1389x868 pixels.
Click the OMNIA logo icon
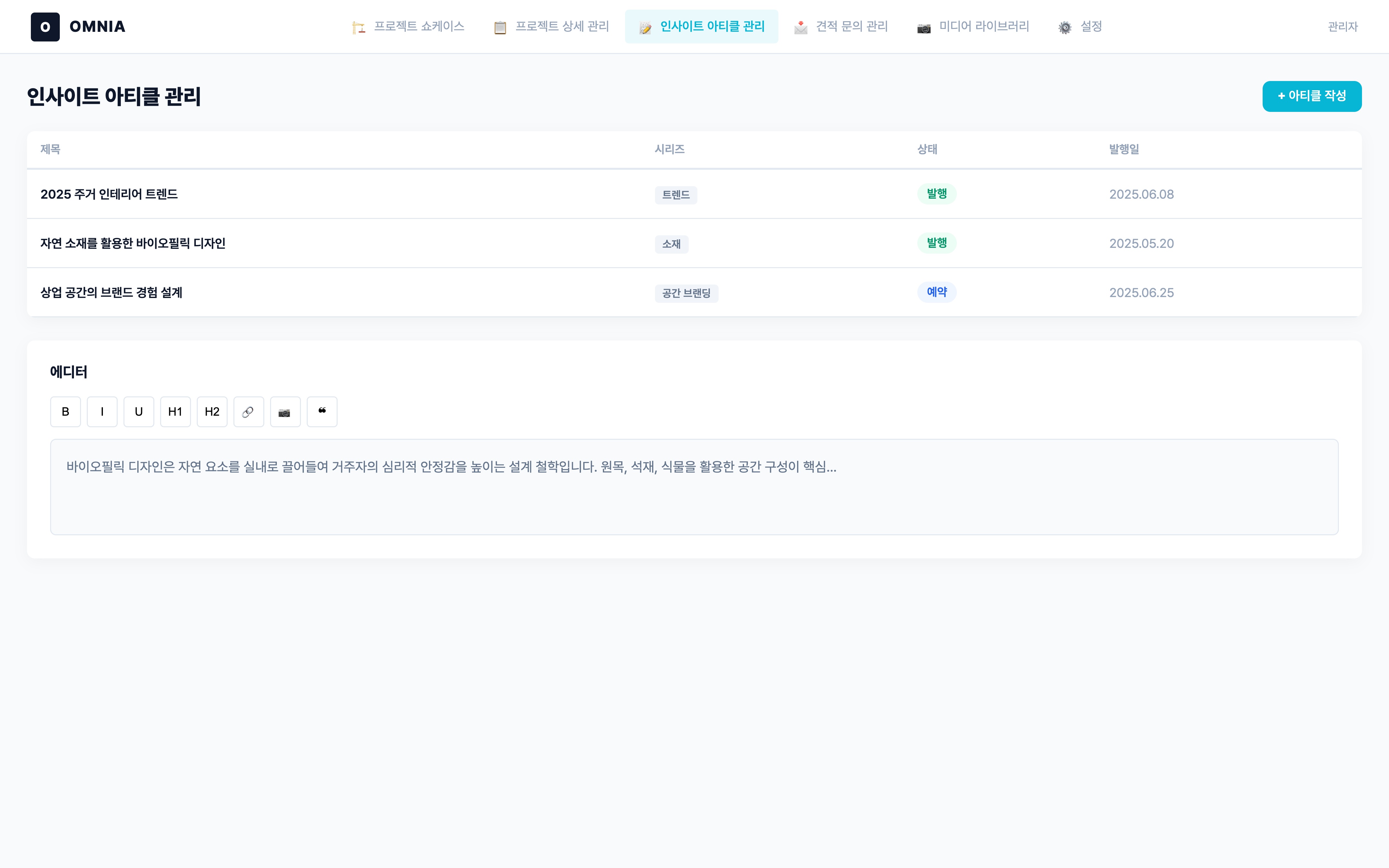point(45,27)
